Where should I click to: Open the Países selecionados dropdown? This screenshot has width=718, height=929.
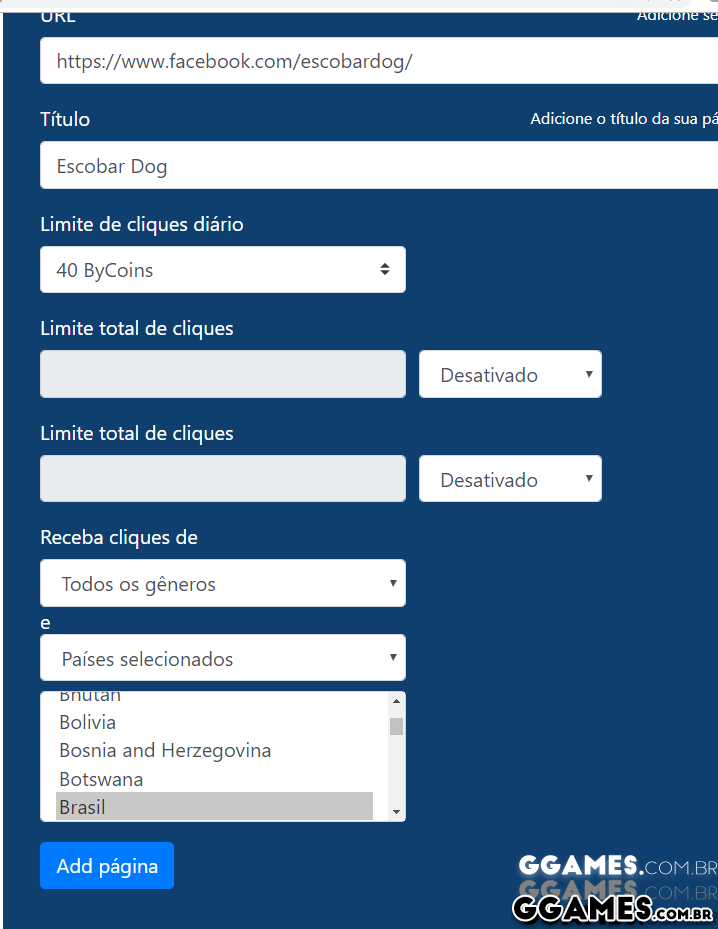[x=222, y=659]
